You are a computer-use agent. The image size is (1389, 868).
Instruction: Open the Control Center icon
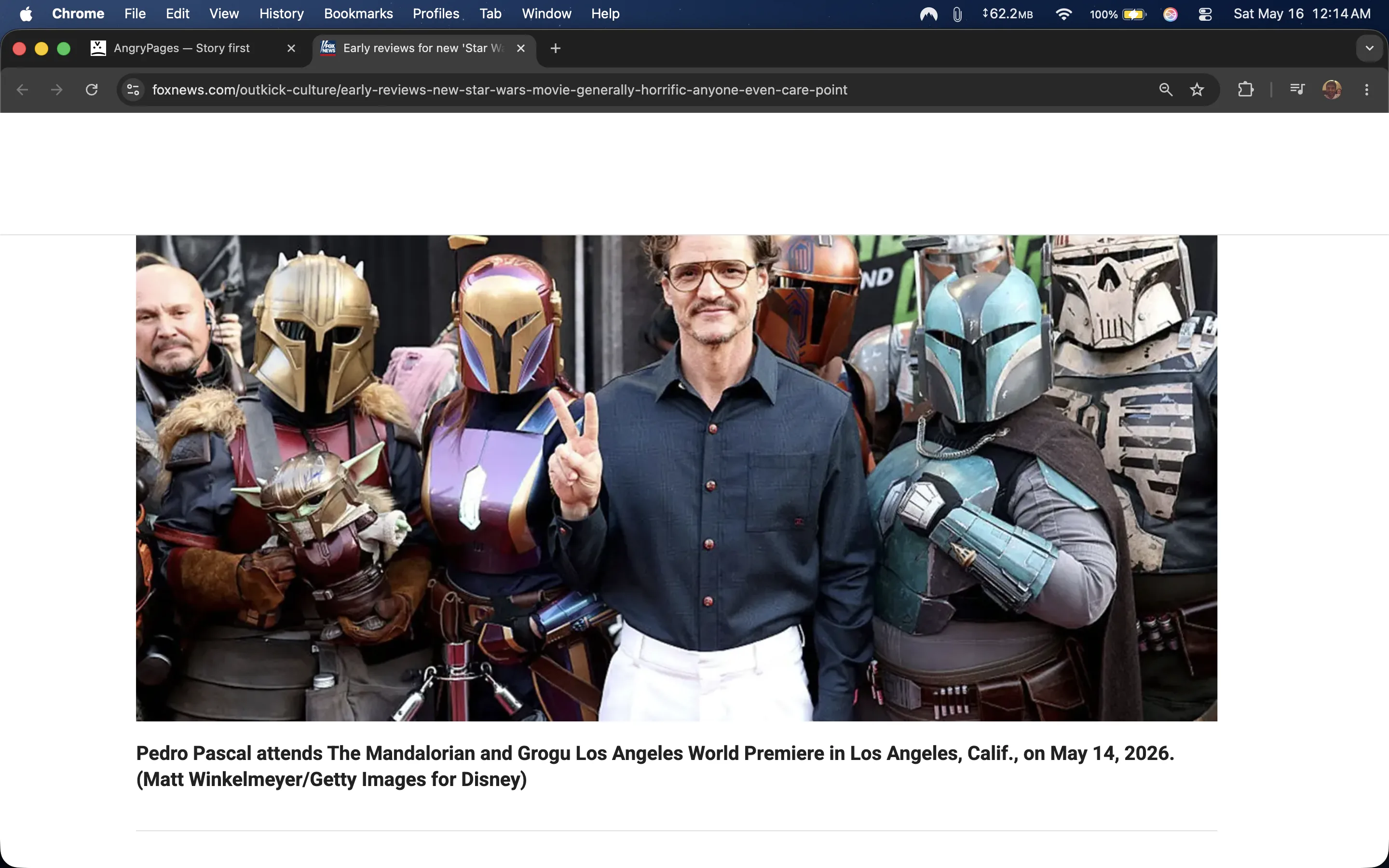click(1205, 14)
